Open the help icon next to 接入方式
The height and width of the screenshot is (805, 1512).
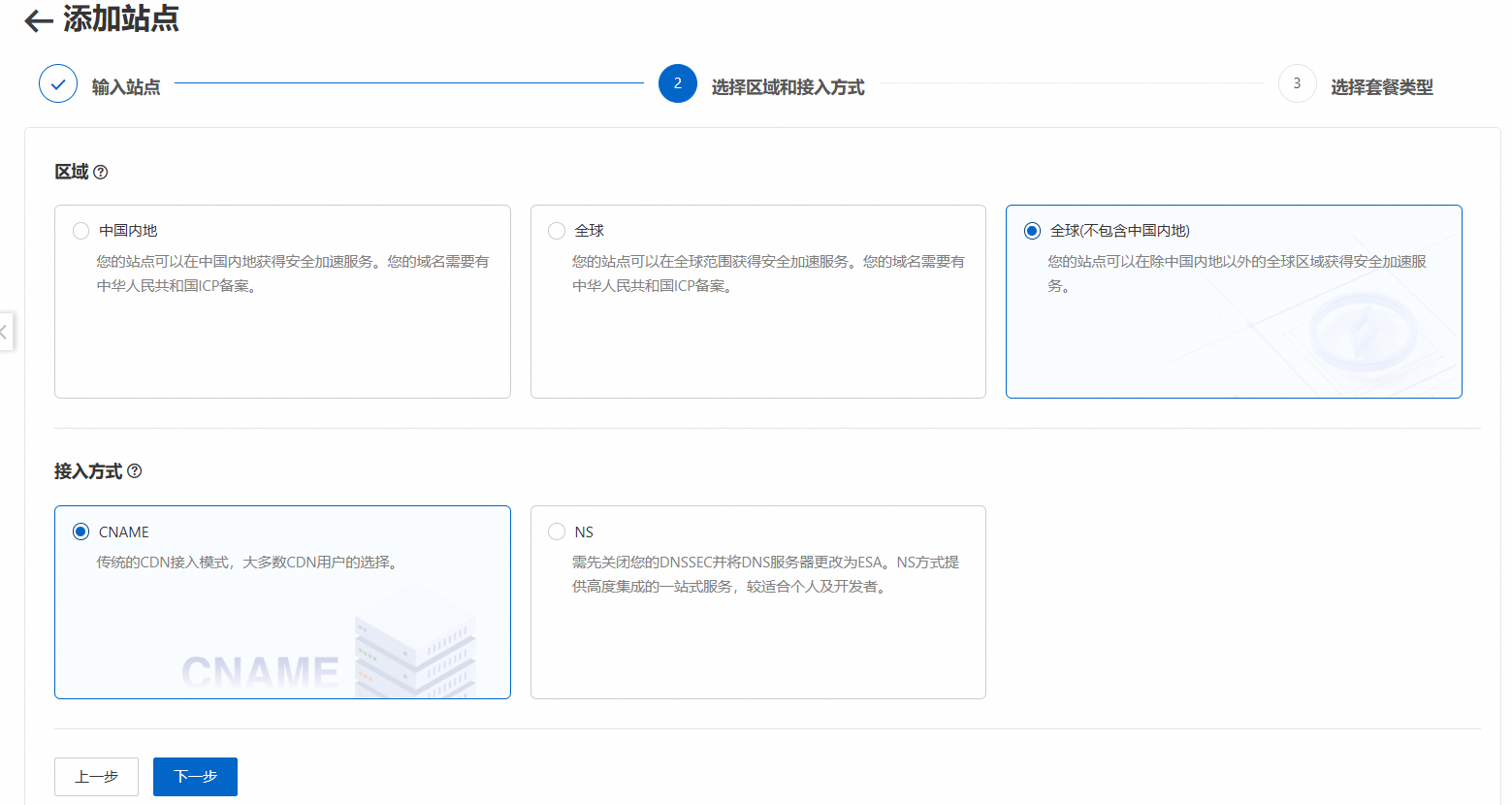(x=135, y=471)
